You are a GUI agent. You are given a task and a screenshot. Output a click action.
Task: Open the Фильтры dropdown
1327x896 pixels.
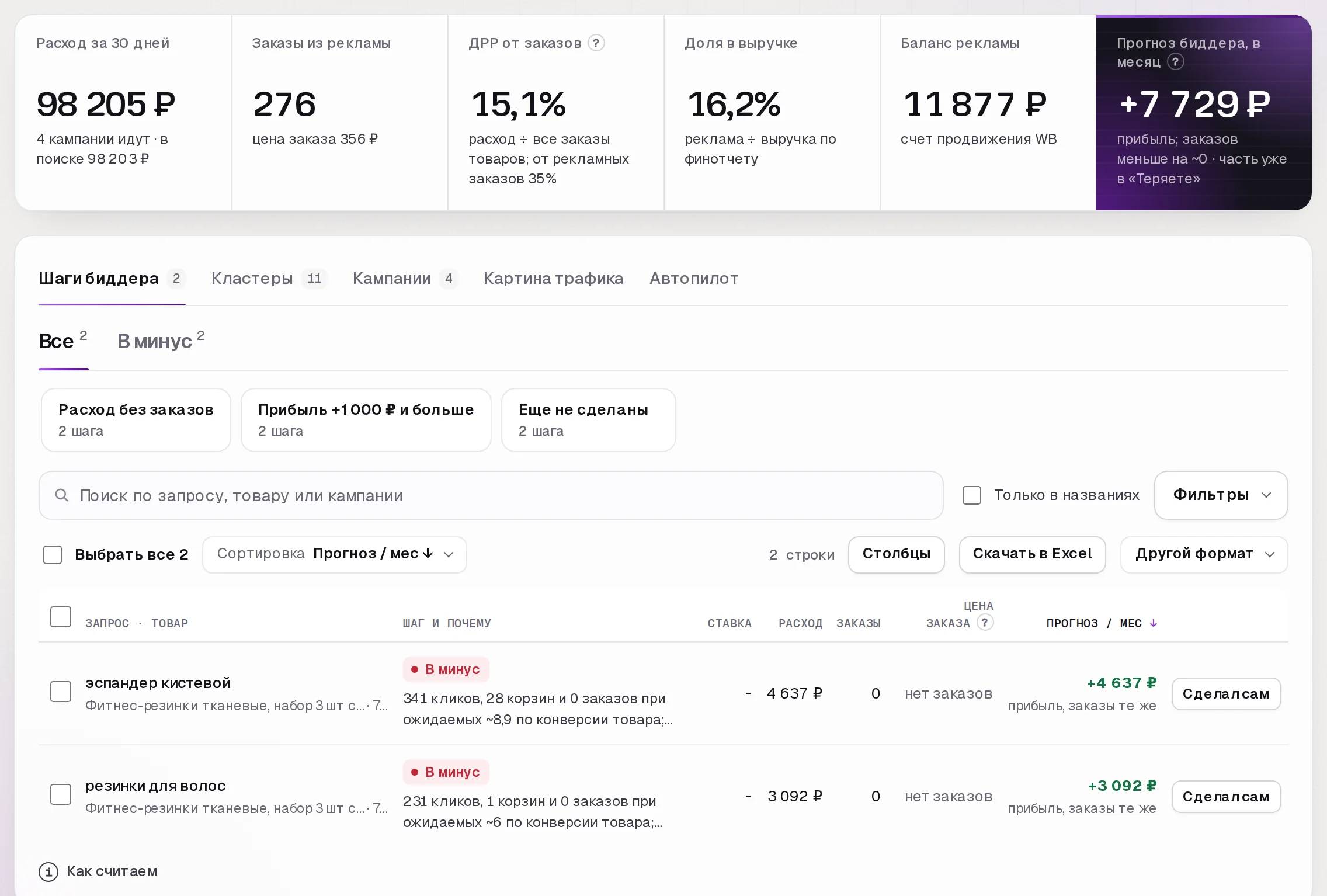(1221, 495)
